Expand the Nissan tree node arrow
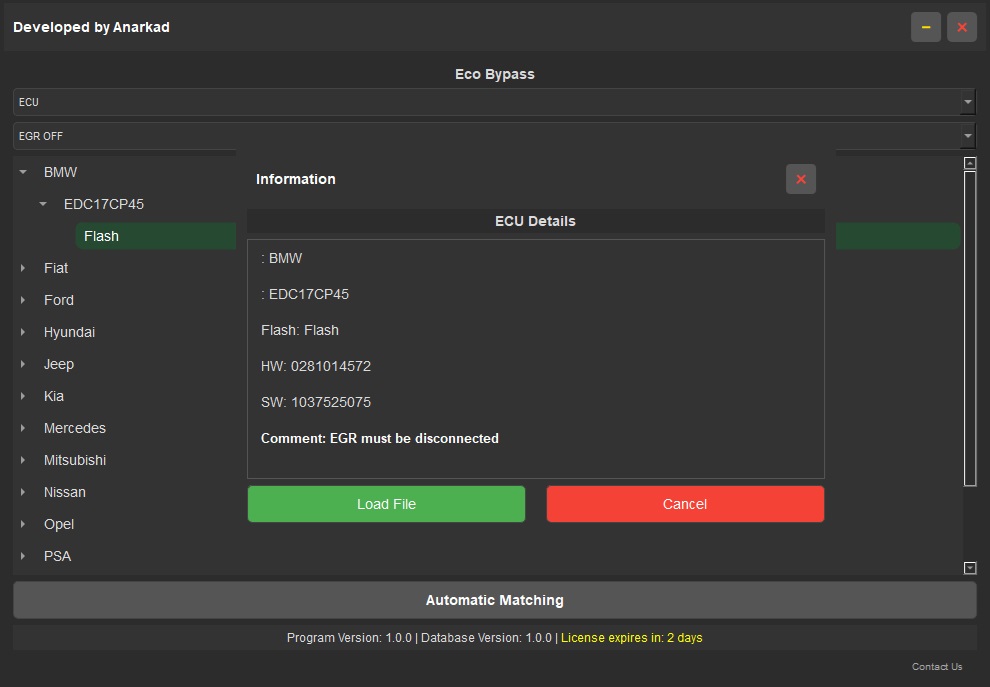The image size is (990, 687). coord(23,492)
